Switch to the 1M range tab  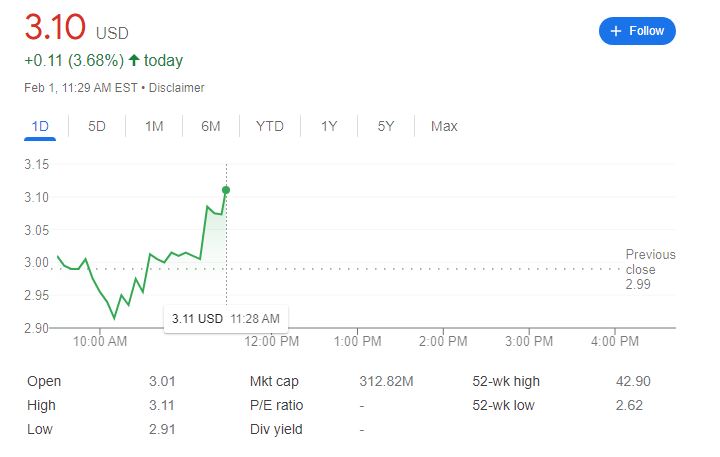click(154, 126)
